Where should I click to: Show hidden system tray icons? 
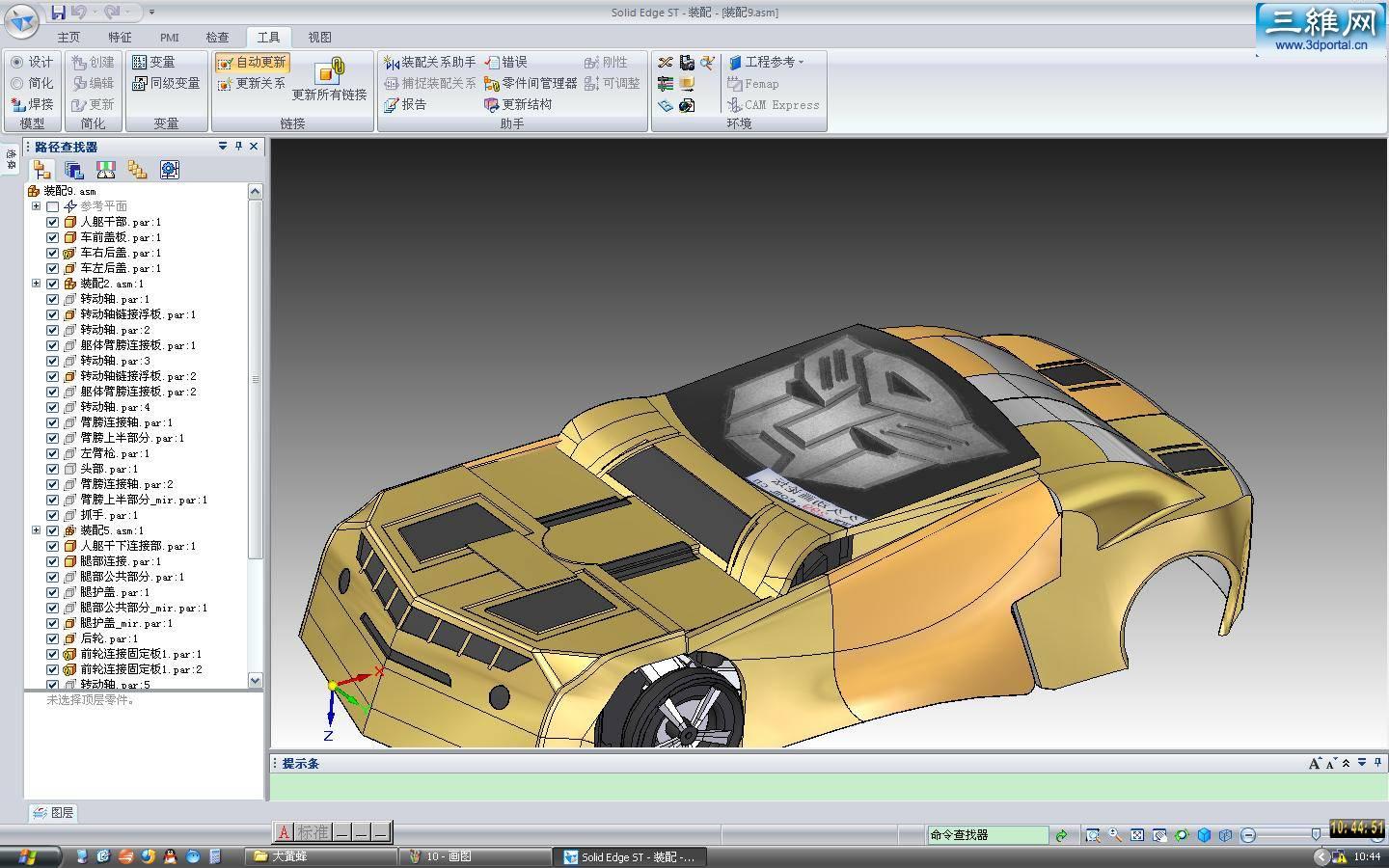click(1321, 856)
